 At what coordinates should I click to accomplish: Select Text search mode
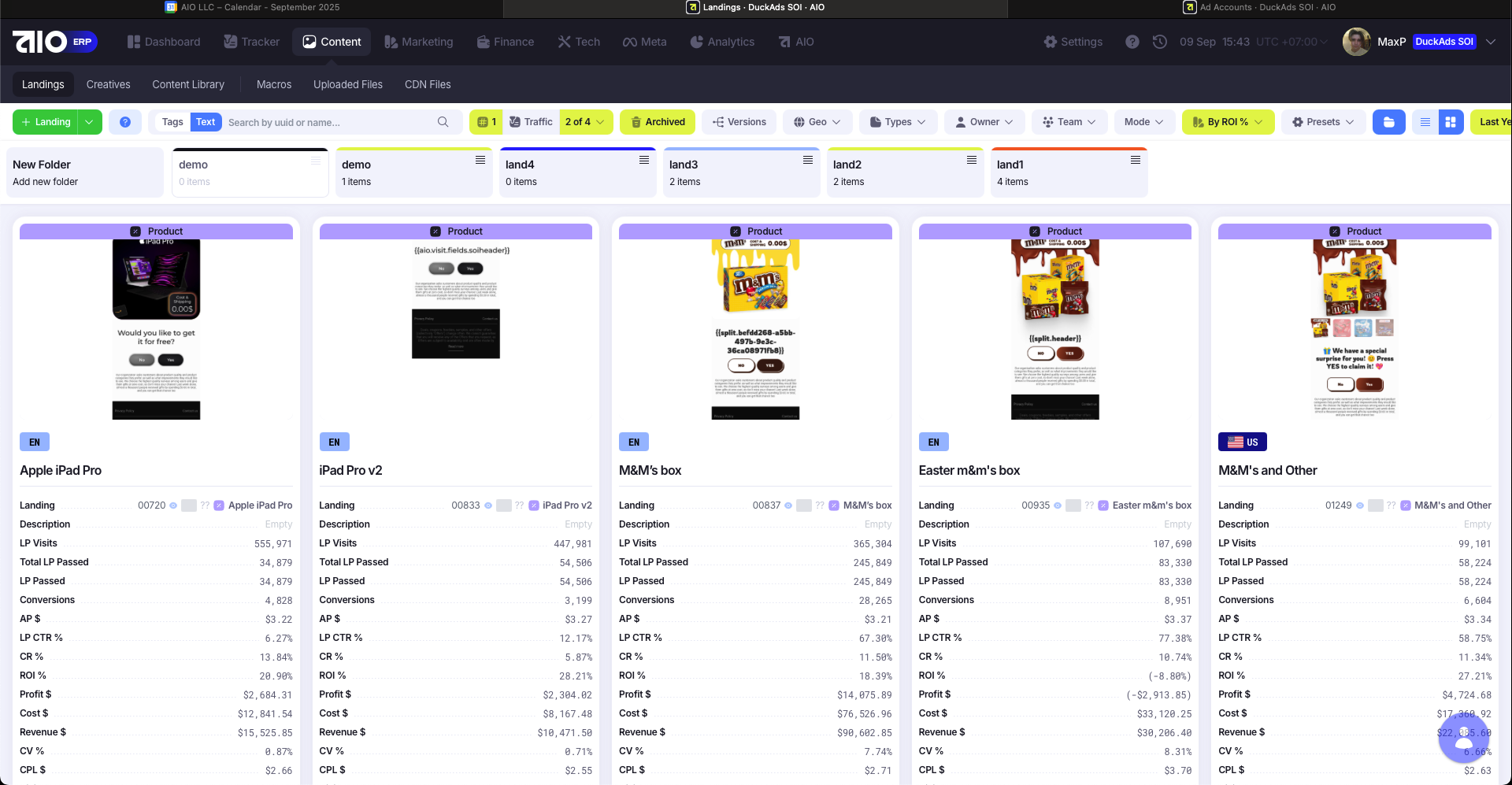pyautogui.click(x=206, y=122)
